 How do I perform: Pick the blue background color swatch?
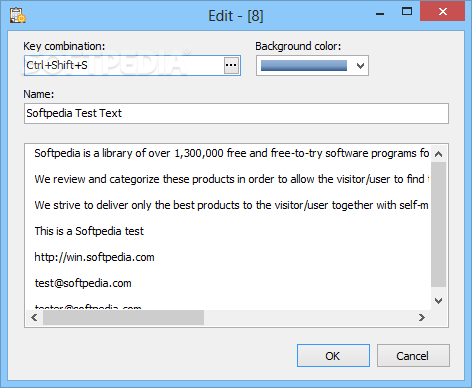pyautogui.click(x=304, y=66)
